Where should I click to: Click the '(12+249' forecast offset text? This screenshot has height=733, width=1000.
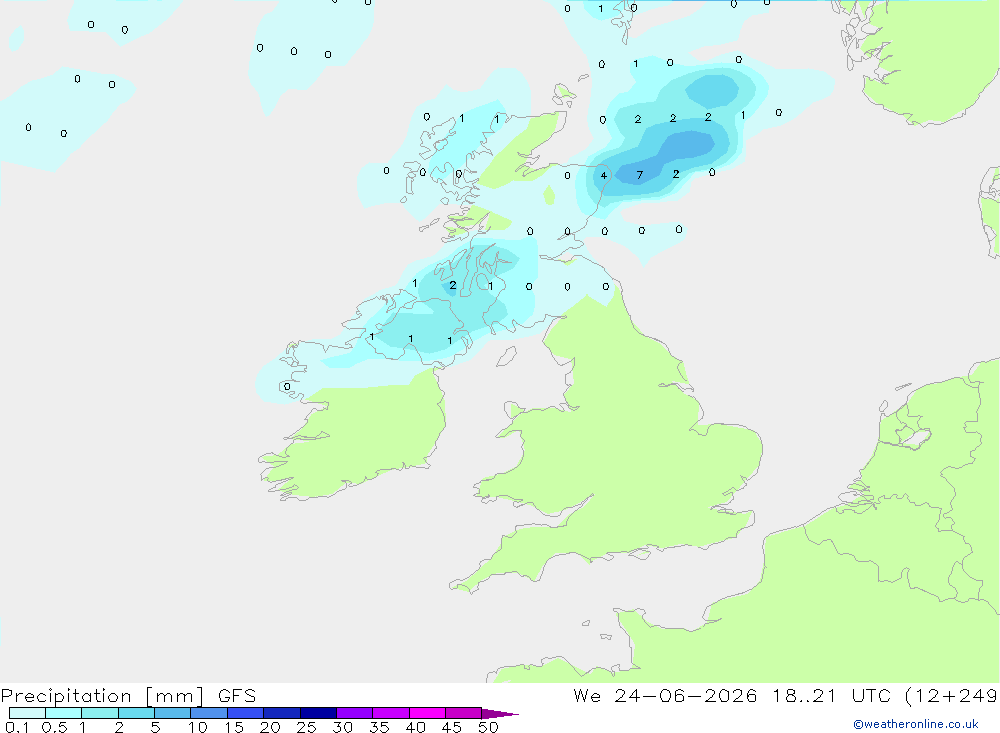pyautogui.click(x=952, y=696)
